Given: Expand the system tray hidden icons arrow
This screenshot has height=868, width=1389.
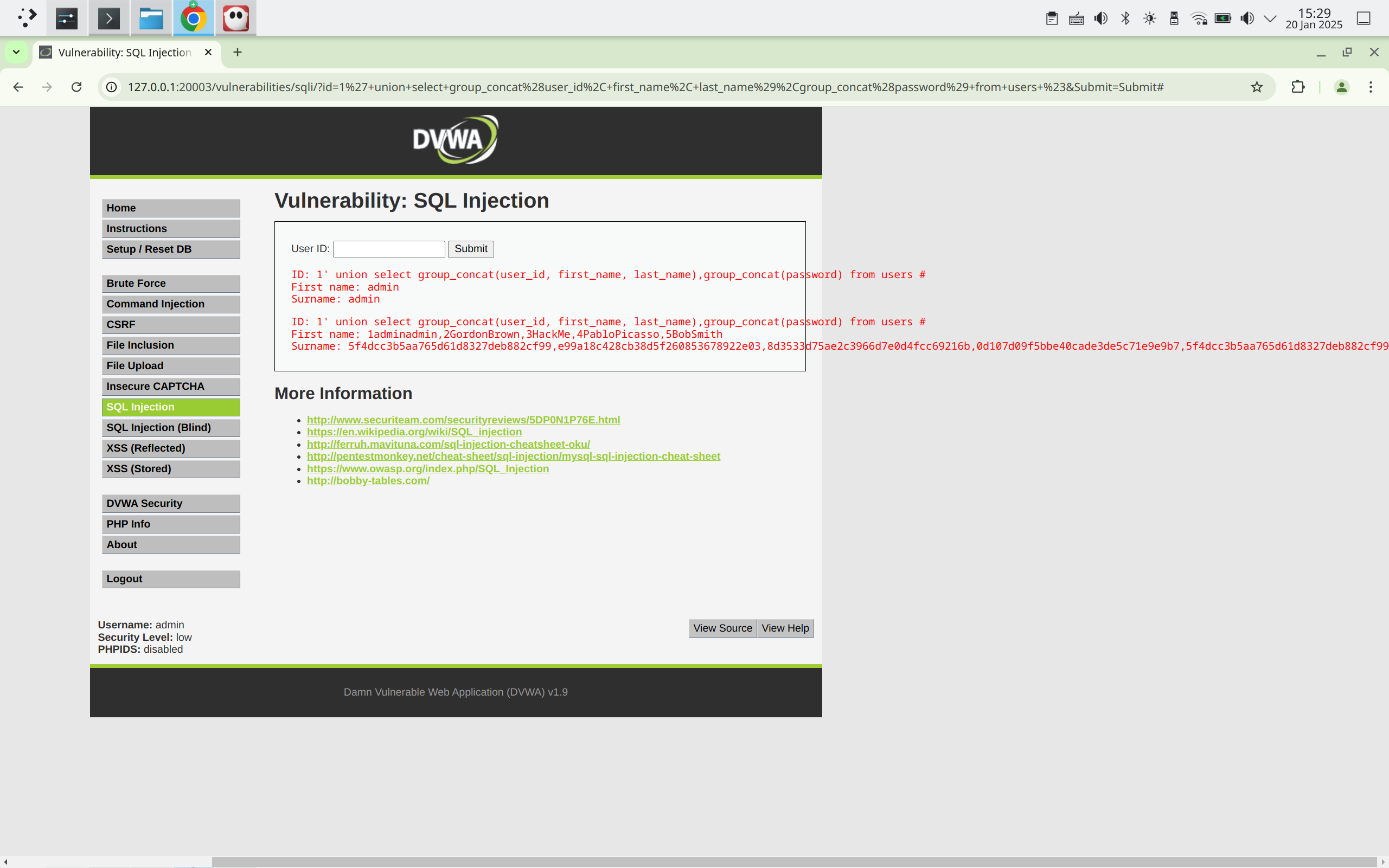Looking at the screenshot, I should tap(1270, 18).
